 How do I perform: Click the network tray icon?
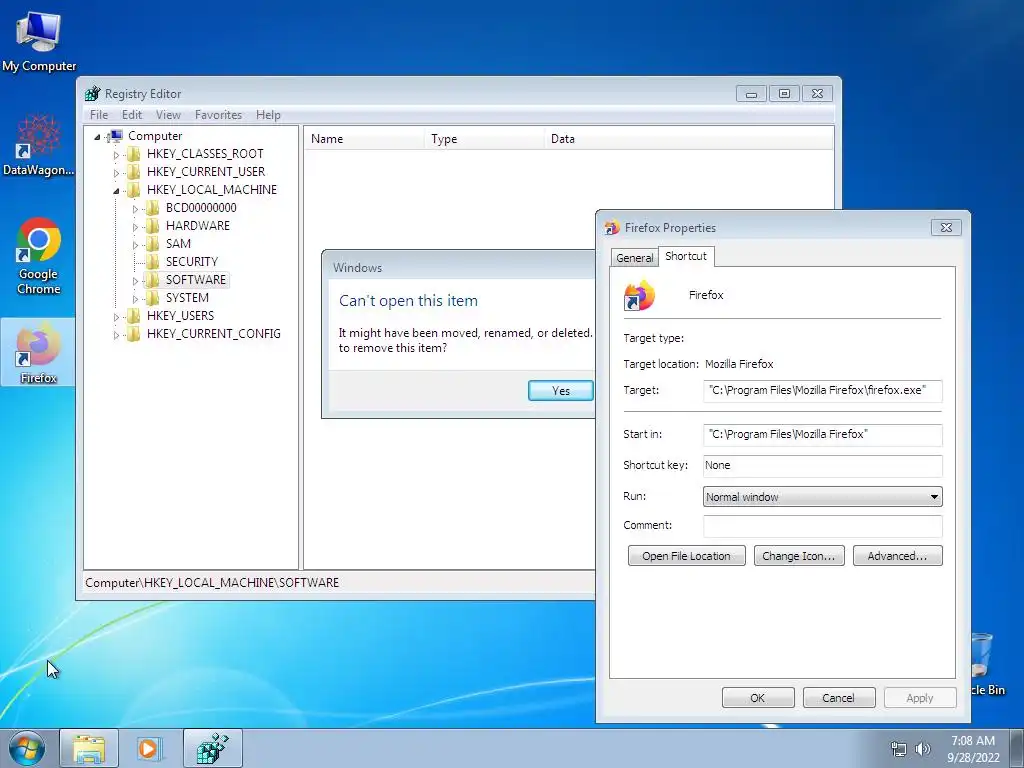point(899,749)
